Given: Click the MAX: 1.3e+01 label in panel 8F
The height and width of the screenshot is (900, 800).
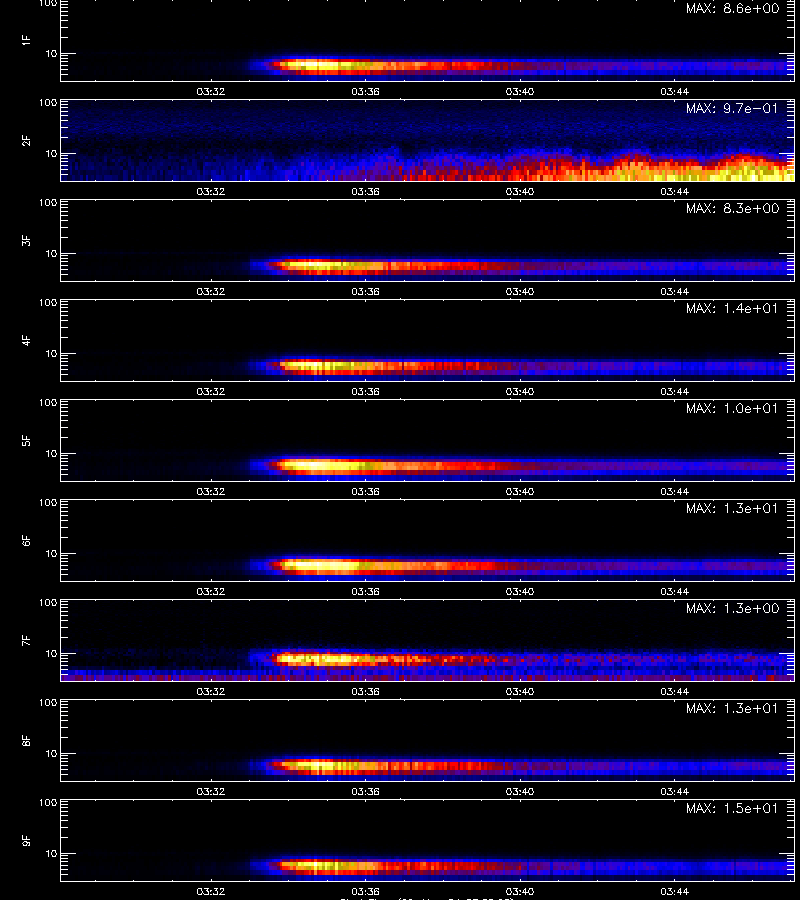Looking at the screenshot, I should click(732, 708).
